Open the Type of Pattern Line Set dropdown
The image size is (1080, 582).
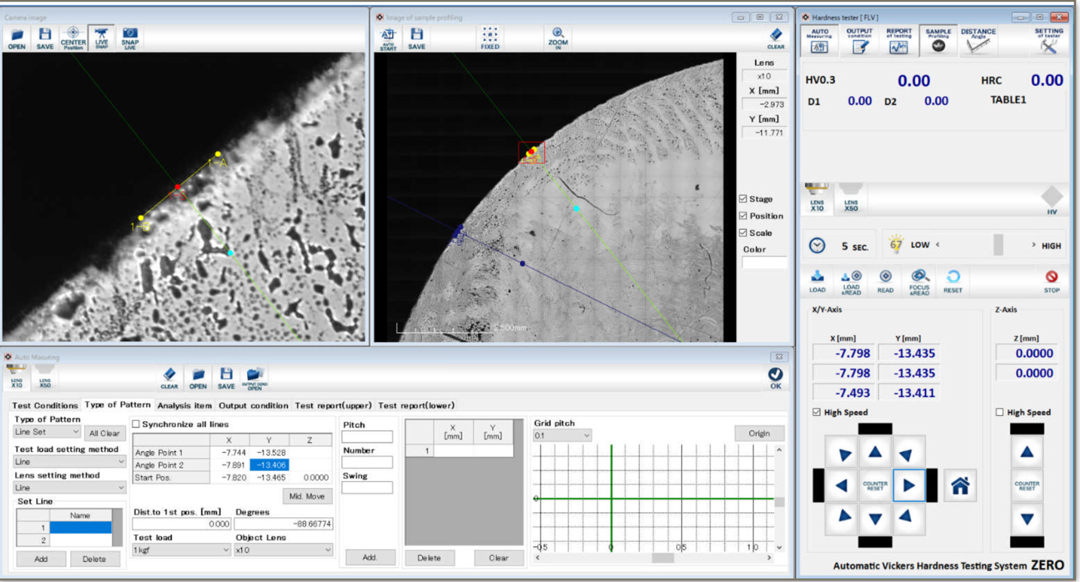tap(48, 432)
